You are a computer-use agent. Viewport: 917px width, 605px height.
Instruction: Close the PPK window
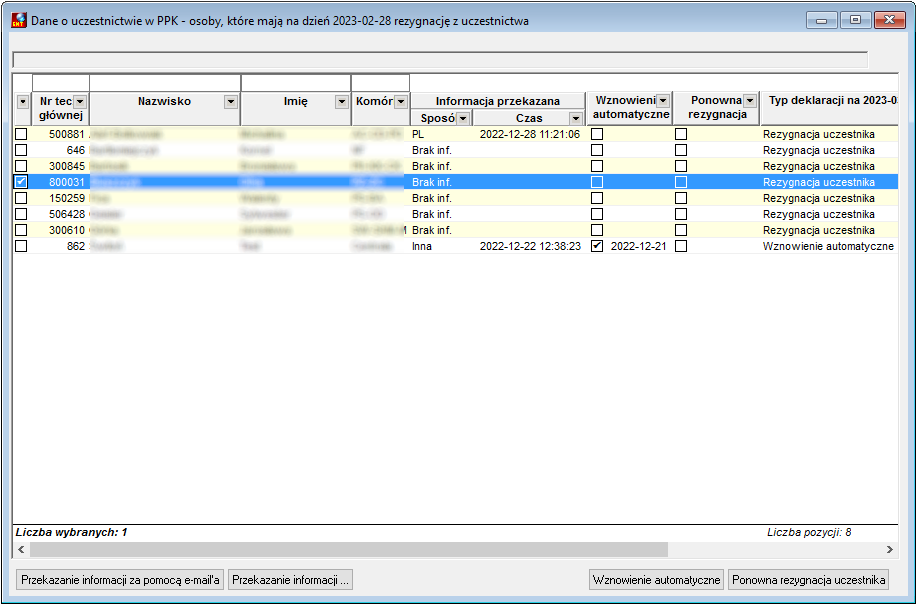point(890,20)
